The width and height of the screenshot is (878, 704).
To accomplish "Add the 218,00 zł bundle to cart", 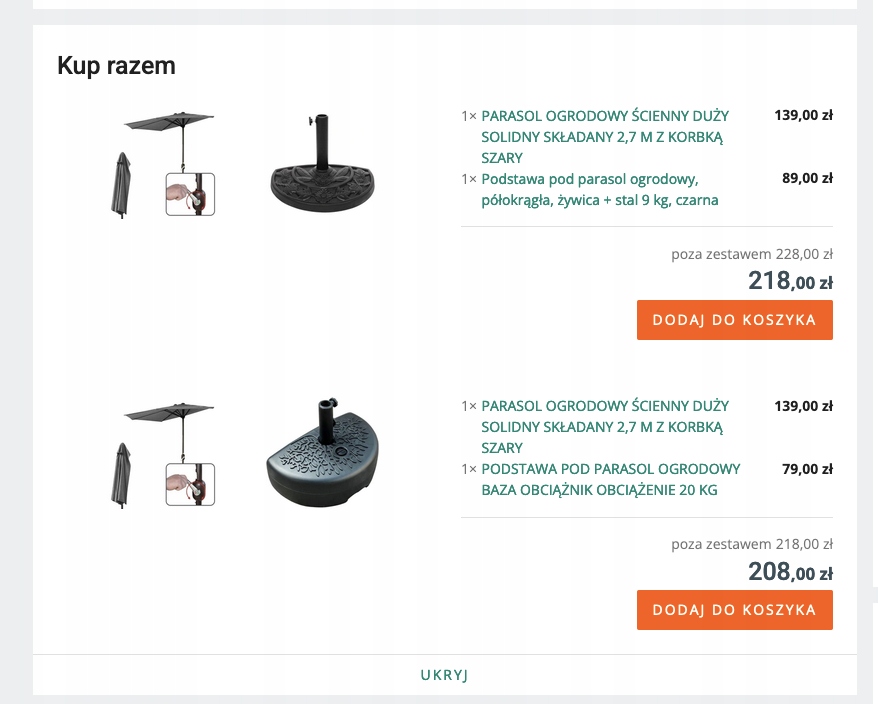I will (x=735, y=320).
